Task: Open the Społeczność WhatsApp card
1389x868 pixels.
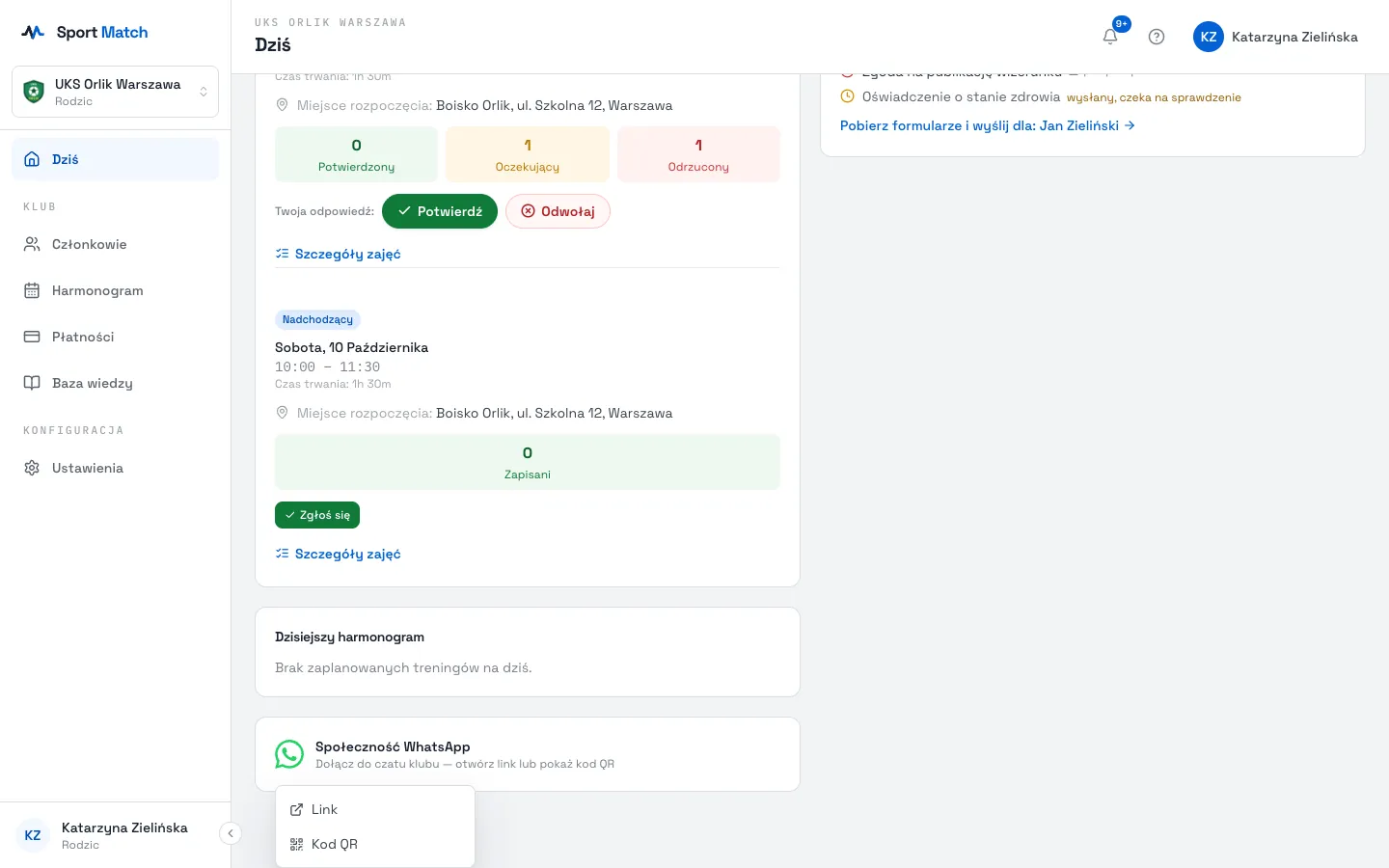Action: click(528, 754)
